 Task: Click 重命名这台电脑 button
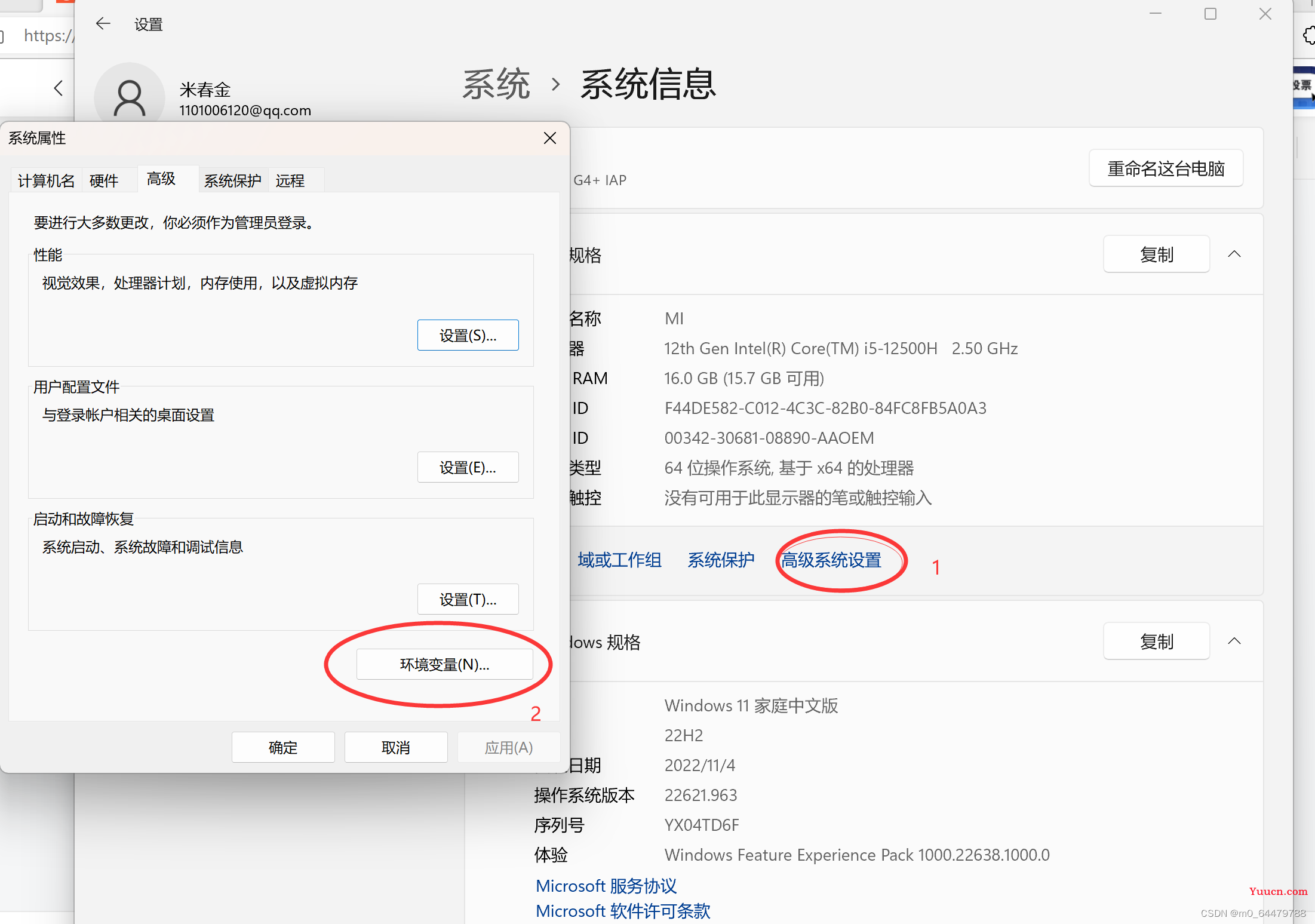(x=1166, y=168)
